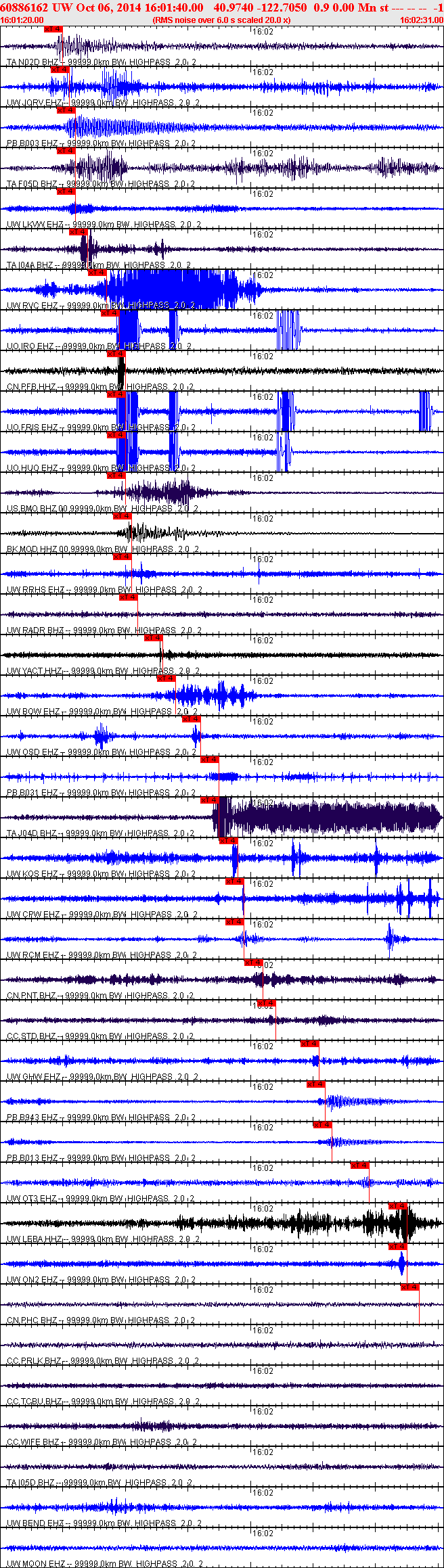
Task: Select the CC PRLK BHZ station label
Action: click(x=103, y=1361)
